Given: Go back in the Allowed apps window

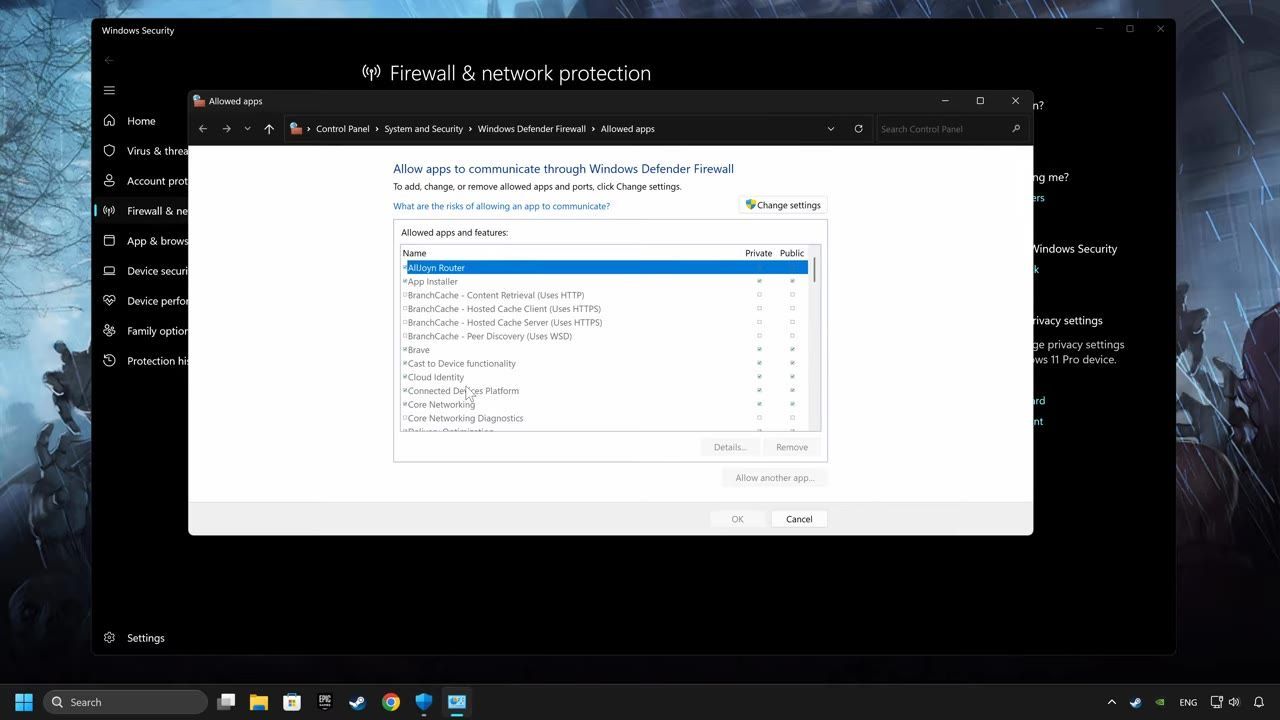Looking at the screenshot, I should pyautogui.click(x=203, y=129).
